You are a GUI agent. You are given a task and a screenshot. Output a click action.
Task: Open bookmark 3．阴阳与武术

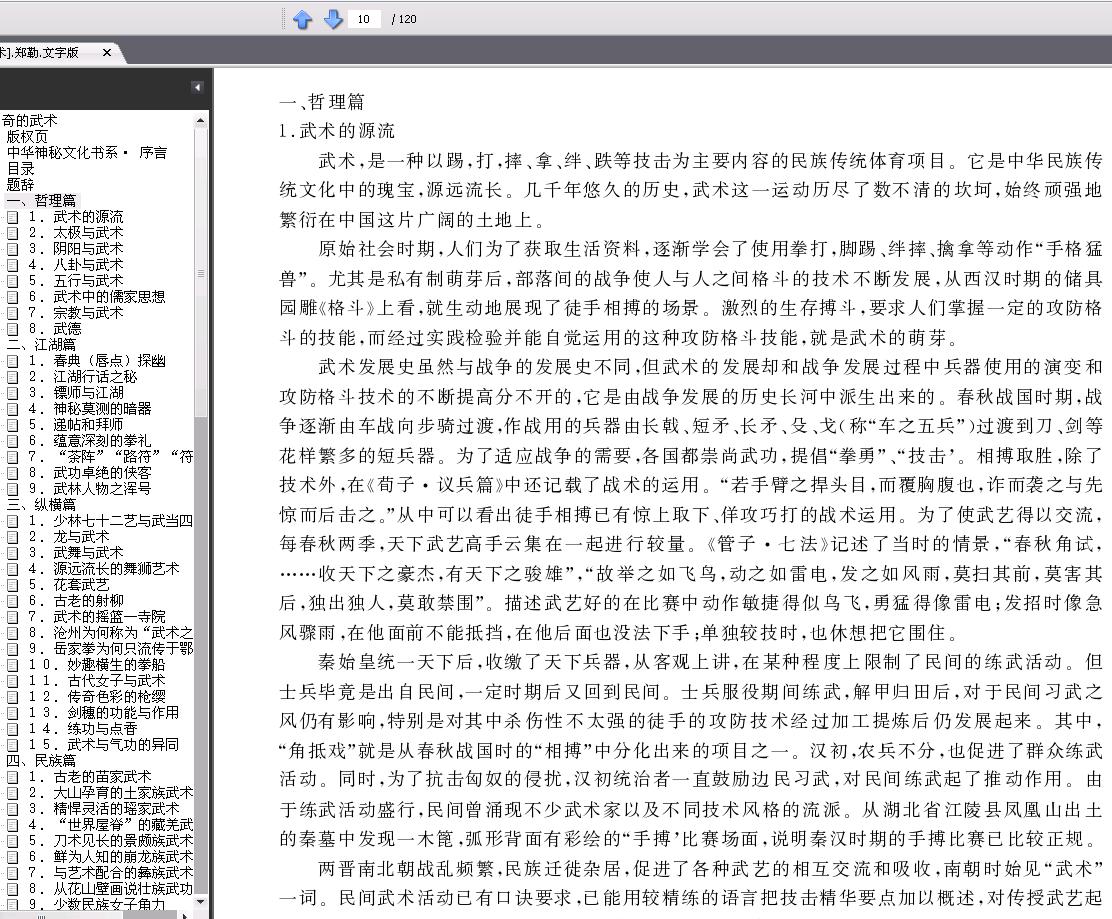click(x=76, y=249)
